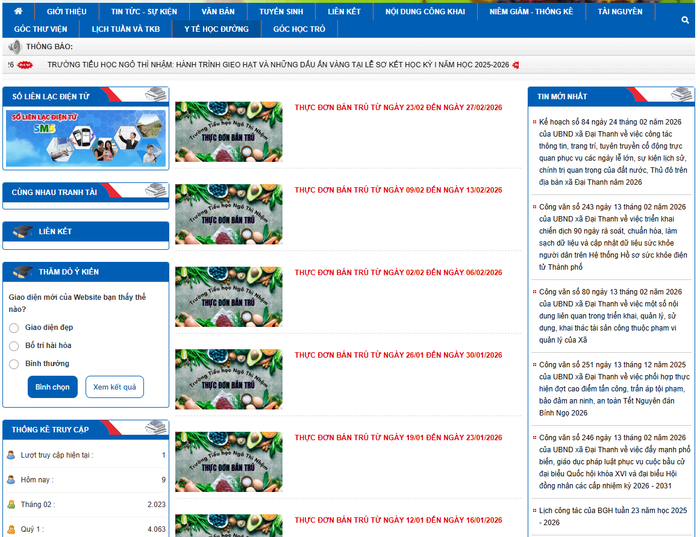Open menu article for 19/01 đến 23/01/2026
Viewport: 700px width, 537px height.
[398, 438]
